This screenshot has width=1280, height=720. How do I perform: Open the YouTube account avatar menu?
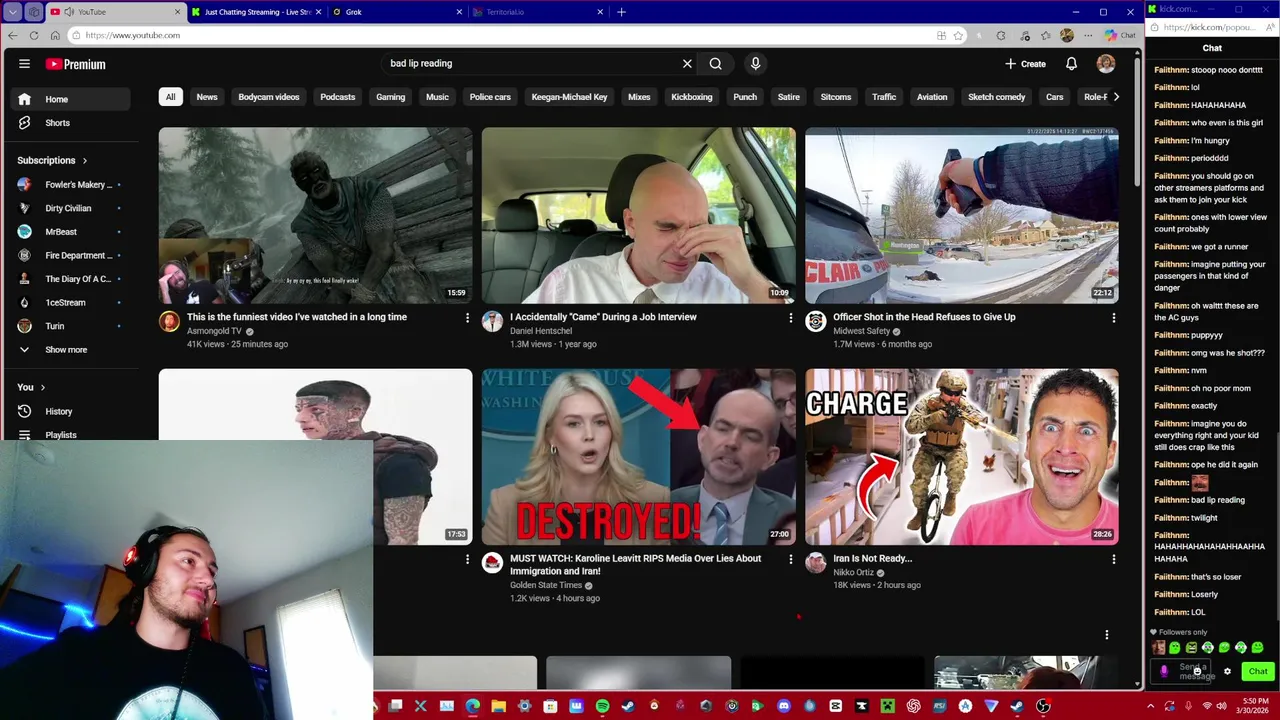tap(1105, 64)
